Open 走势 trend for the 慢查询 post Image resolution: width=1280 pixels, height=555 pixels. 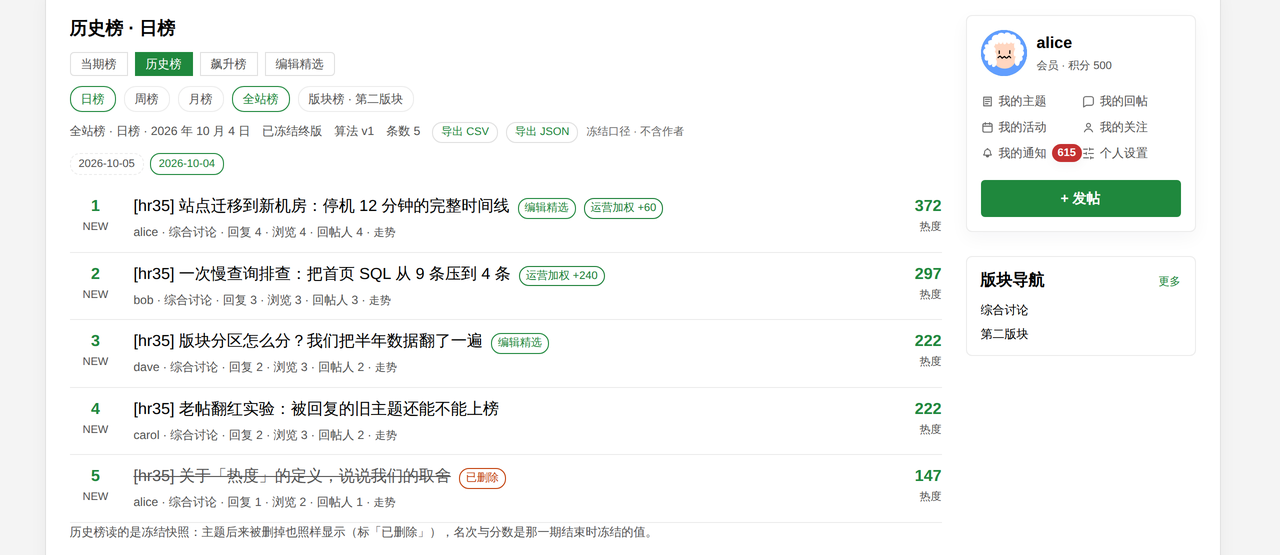coord(380,300)
